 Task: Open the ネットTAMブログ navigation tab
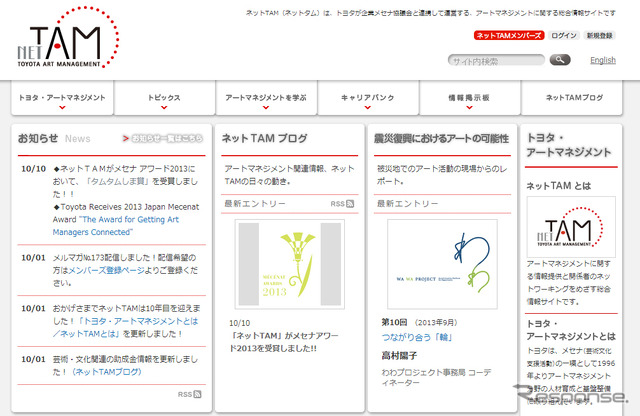(571, 98)
